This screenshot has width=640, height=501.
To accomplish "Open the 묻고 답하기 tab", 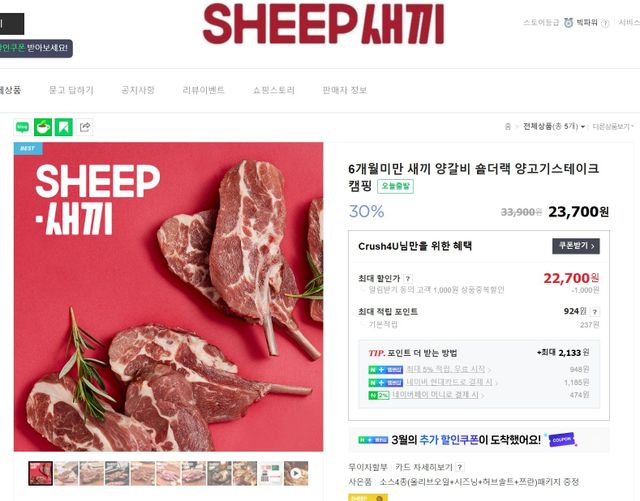I will pos(71,90).
